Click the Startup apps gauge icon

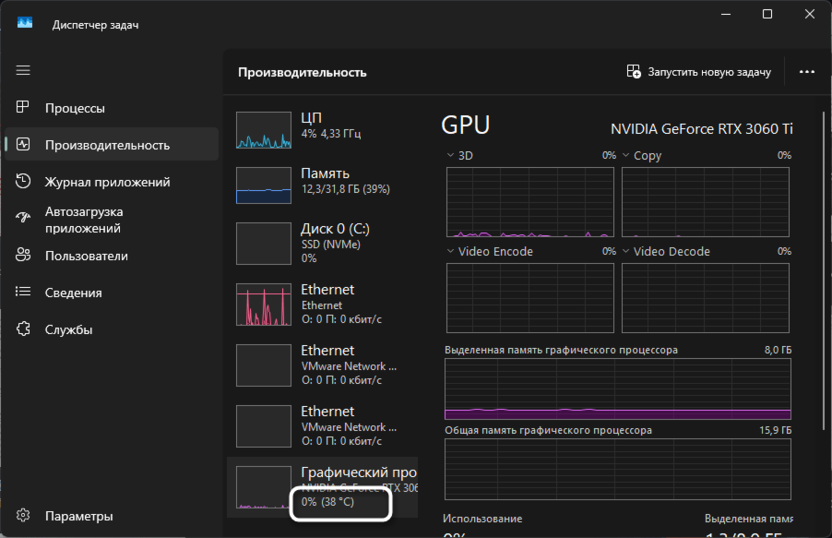tap(23, 219)
